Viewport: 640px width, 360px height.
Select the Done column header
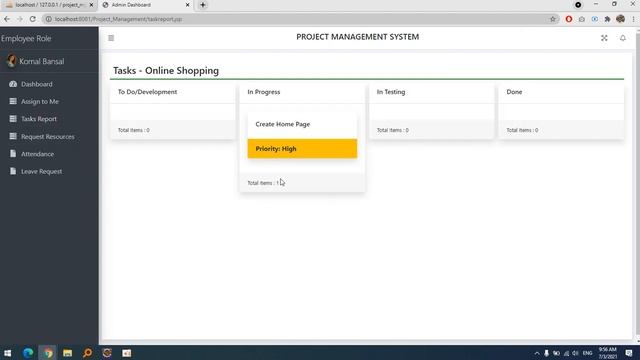pos(514,92)
